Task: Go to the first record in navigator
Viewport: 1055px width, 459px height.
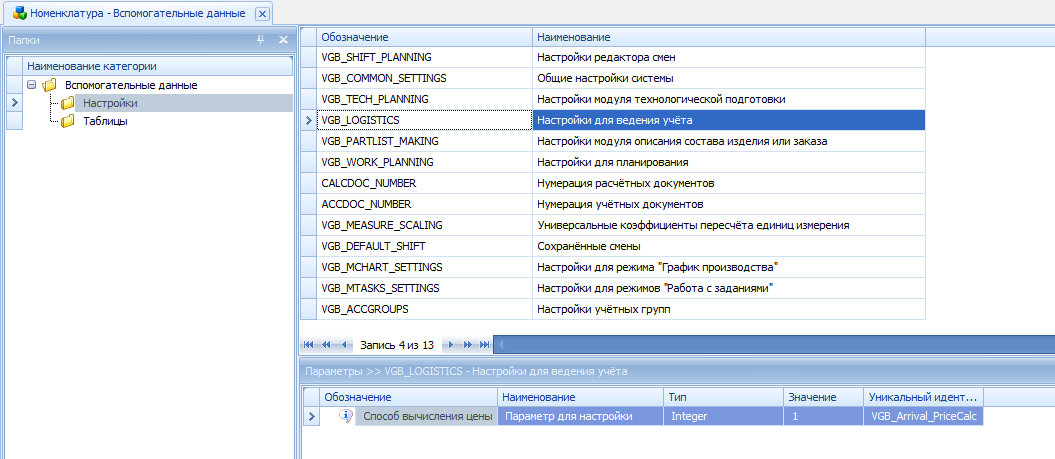Action: pyautogui.click(x=309, y=345)
